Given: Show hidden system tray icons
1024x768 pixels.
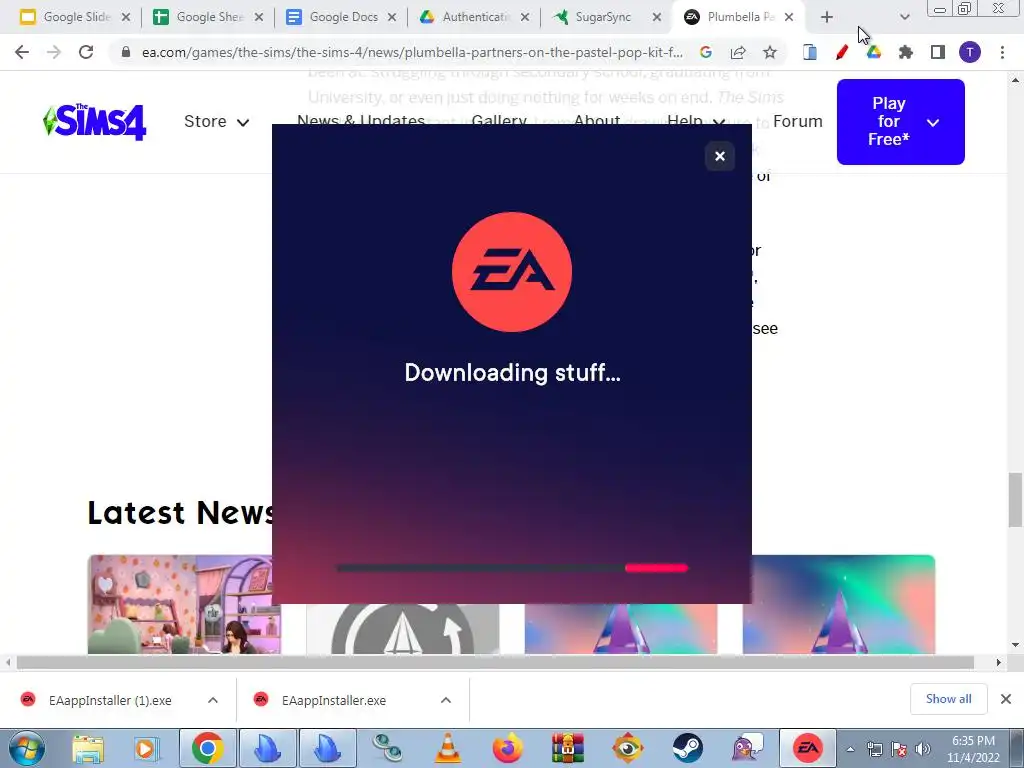Looking at the screenshot, I should [x=850, y=749].
